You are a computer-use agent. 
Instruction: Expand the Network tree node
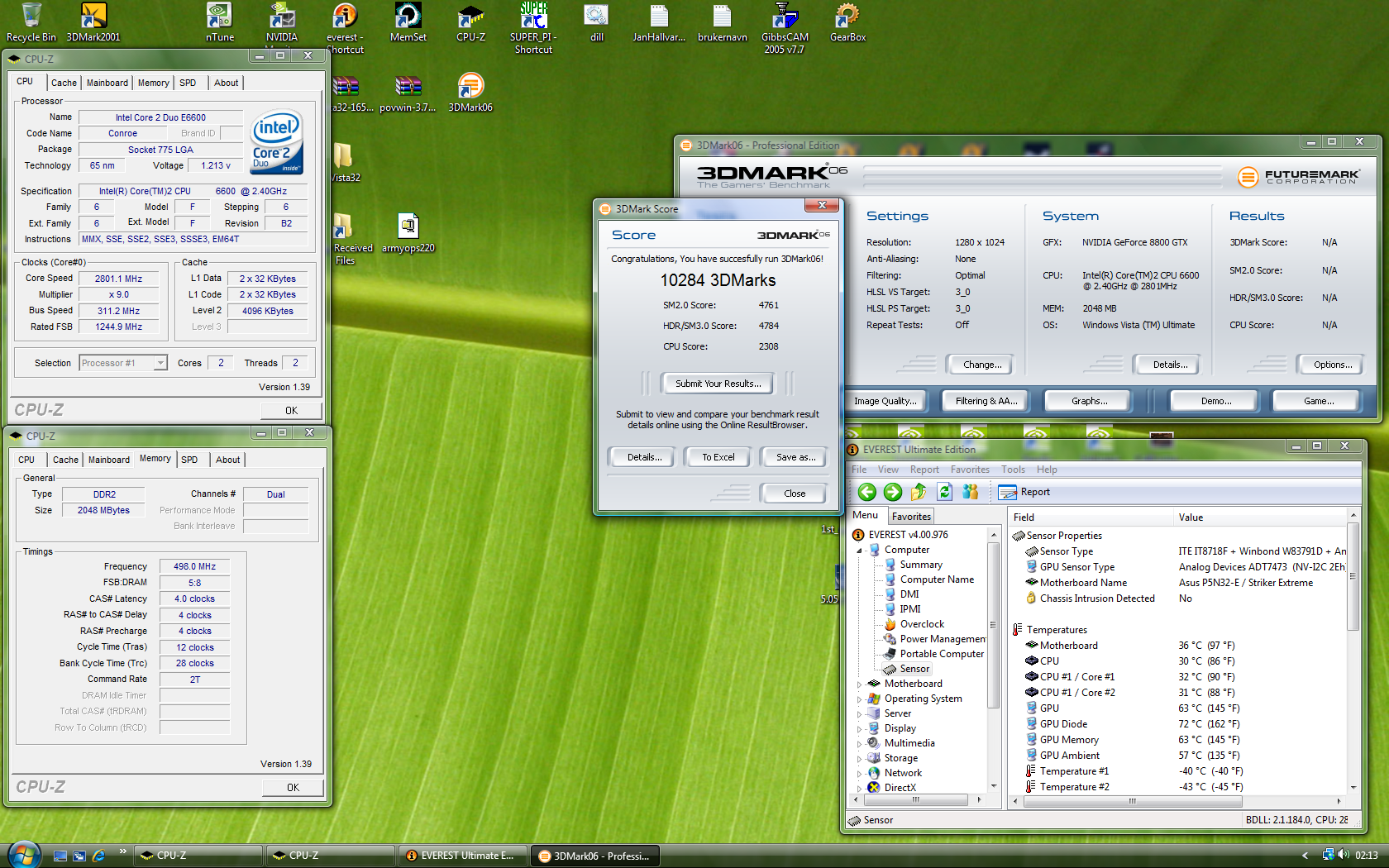[860, 773]
